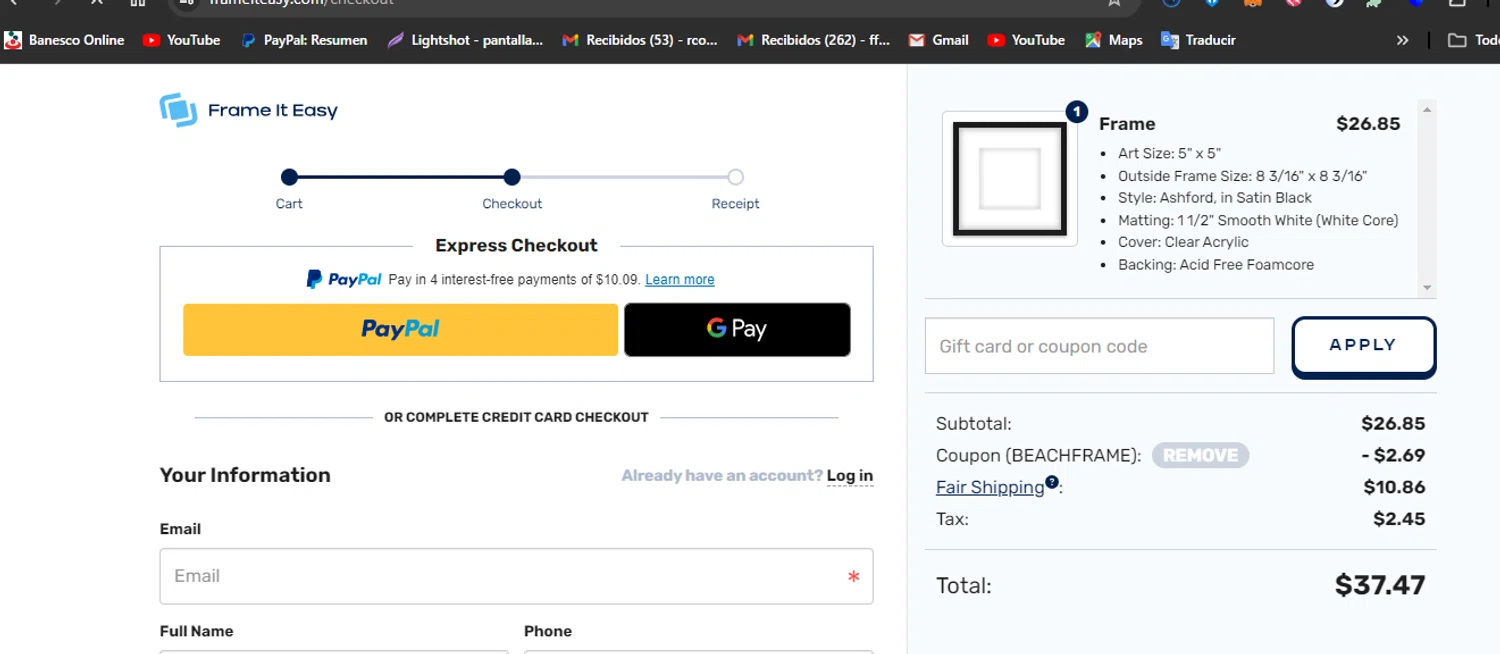Open the Lightshot bookmark
The width and height of the screenshot is (1500, 654).
pyautogui.click(x=466, y=40)
